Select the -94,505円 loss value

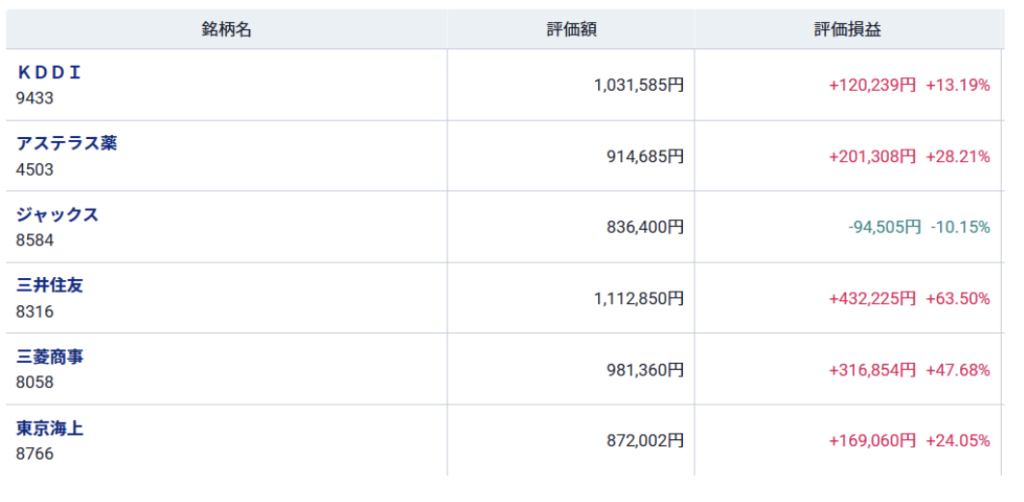coord(884,227)
